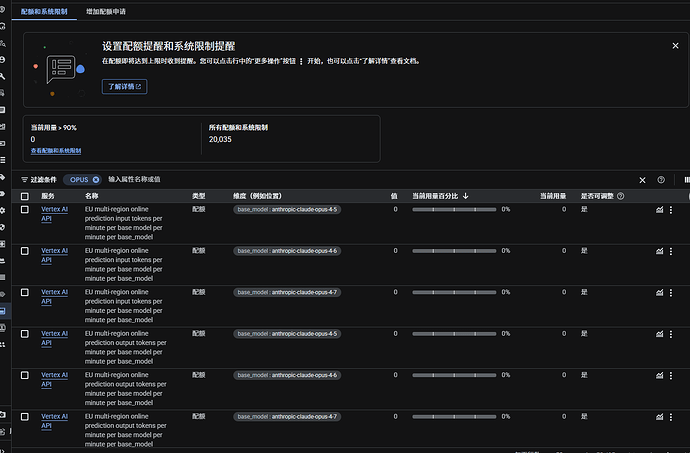The width and height of the screenshot is (690, 453).
Task: Open Vertex AI API link in input opus-4-5 row
Action: click(x=54, y=214)
